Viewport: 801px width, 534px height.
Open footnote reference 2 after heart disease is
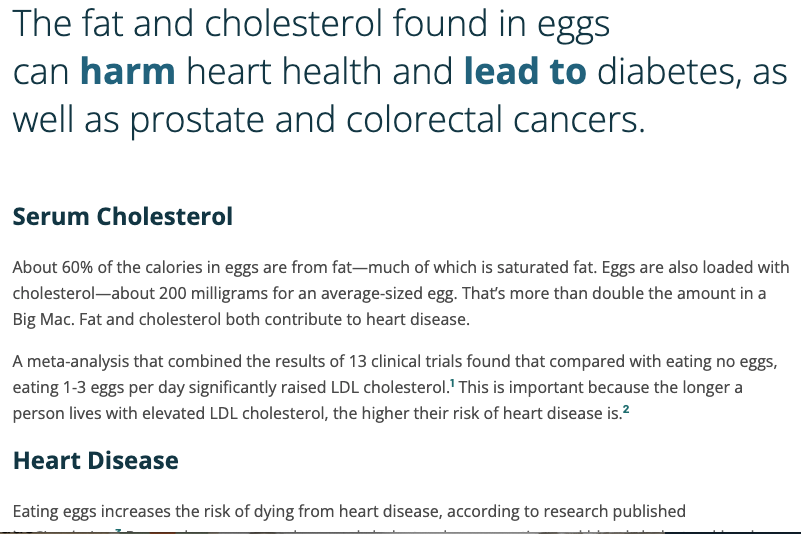coord(626,408)
